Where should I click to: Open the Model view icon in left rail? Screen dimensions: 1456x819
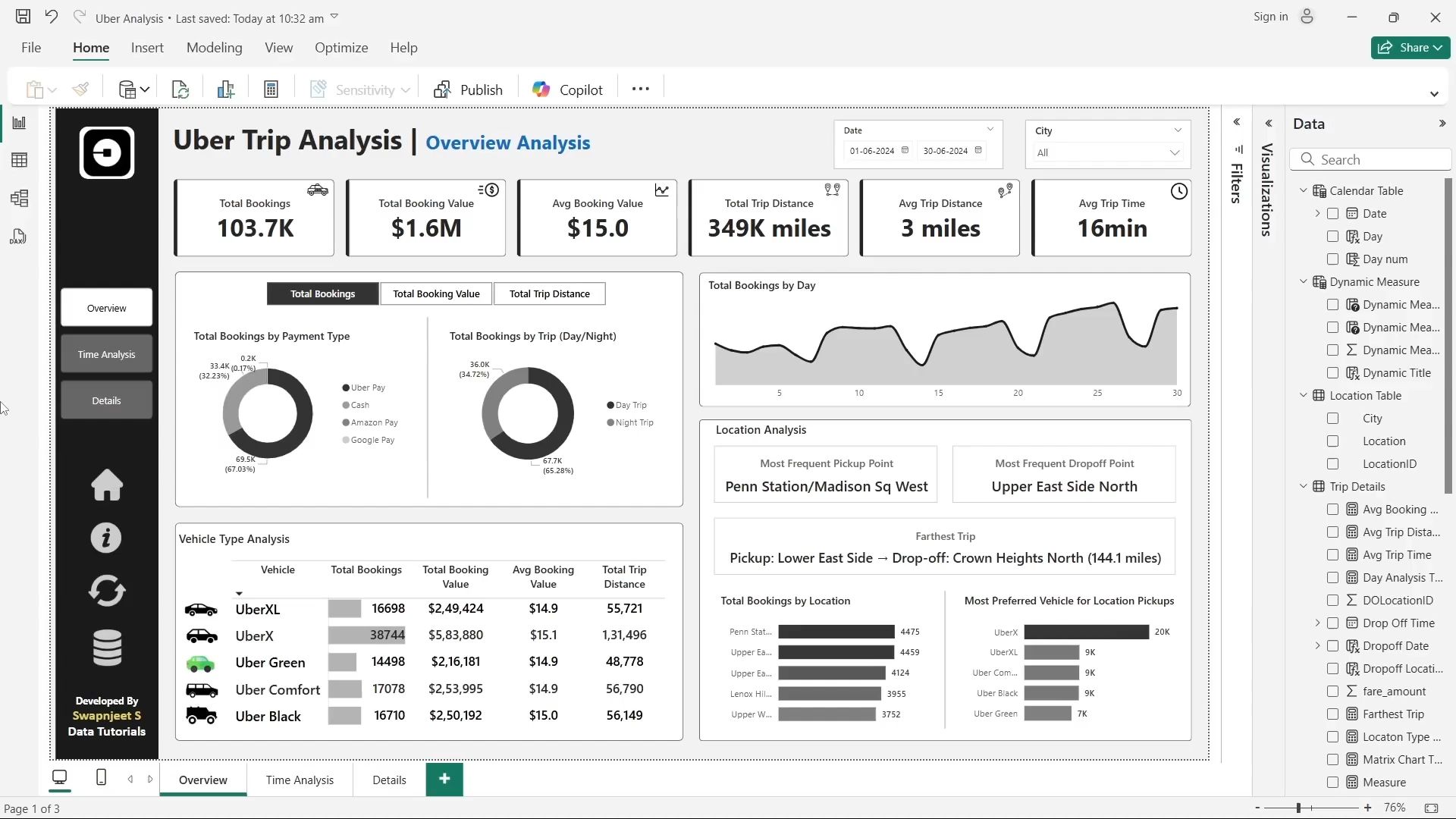click(x=20, y=199)
